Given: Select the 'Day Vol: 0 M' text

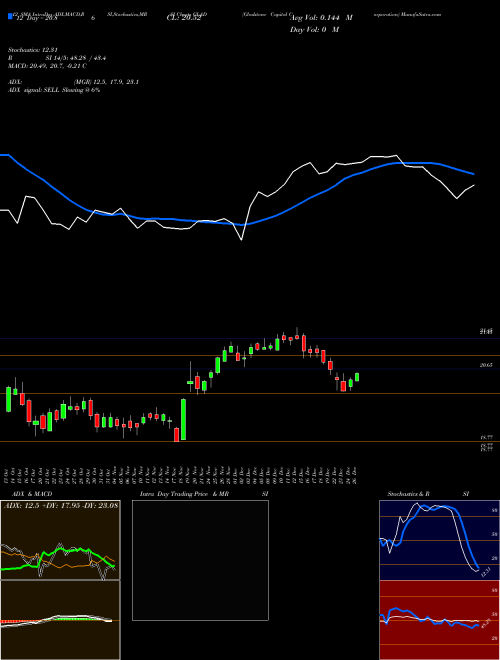Looking at the screenshot, I should (314, 30).
